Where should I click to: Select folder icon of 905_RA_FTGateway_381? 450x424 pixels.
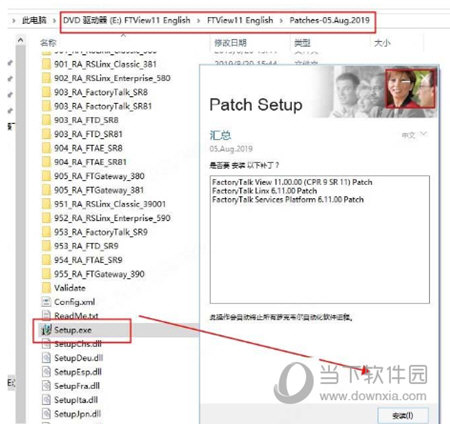tap(46, 190)
